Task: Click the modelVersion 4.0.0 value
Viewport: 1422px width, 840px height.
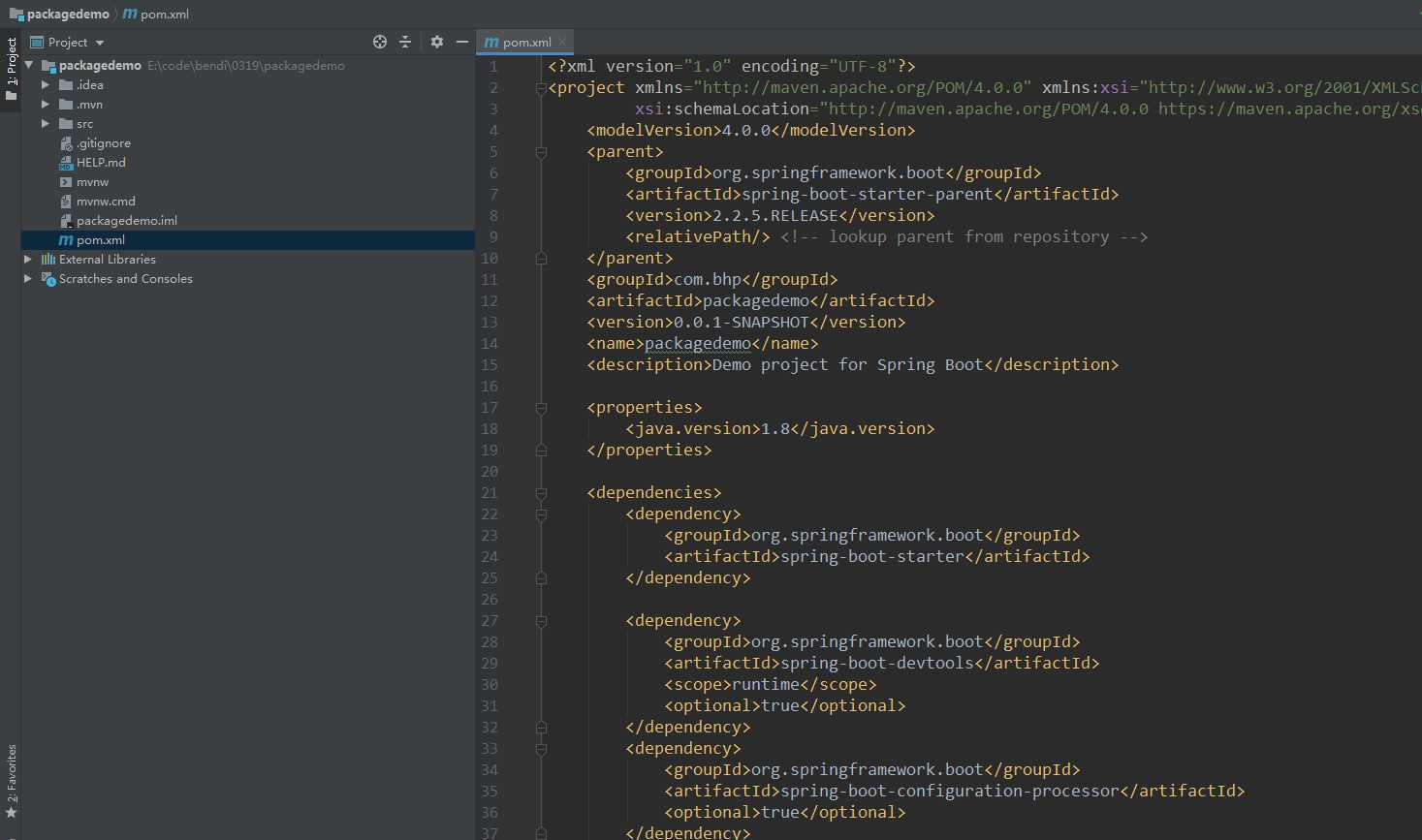Action: coord(746,130)
